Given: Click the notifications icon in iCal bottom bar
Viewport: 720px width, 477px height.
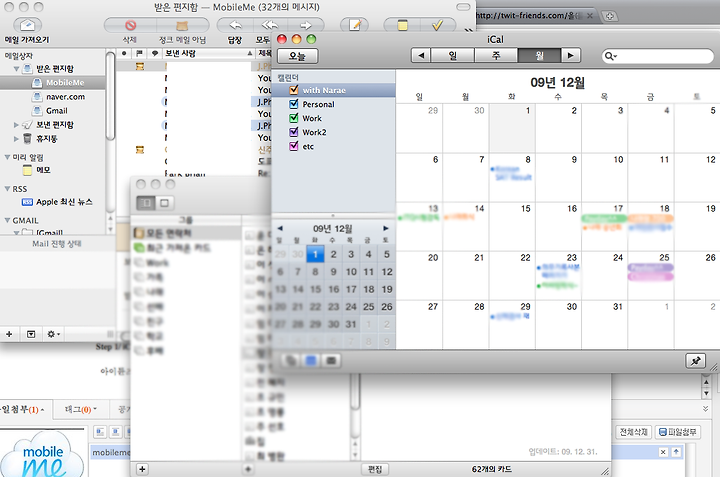Looking at the screenshot, I should (331, 361).
